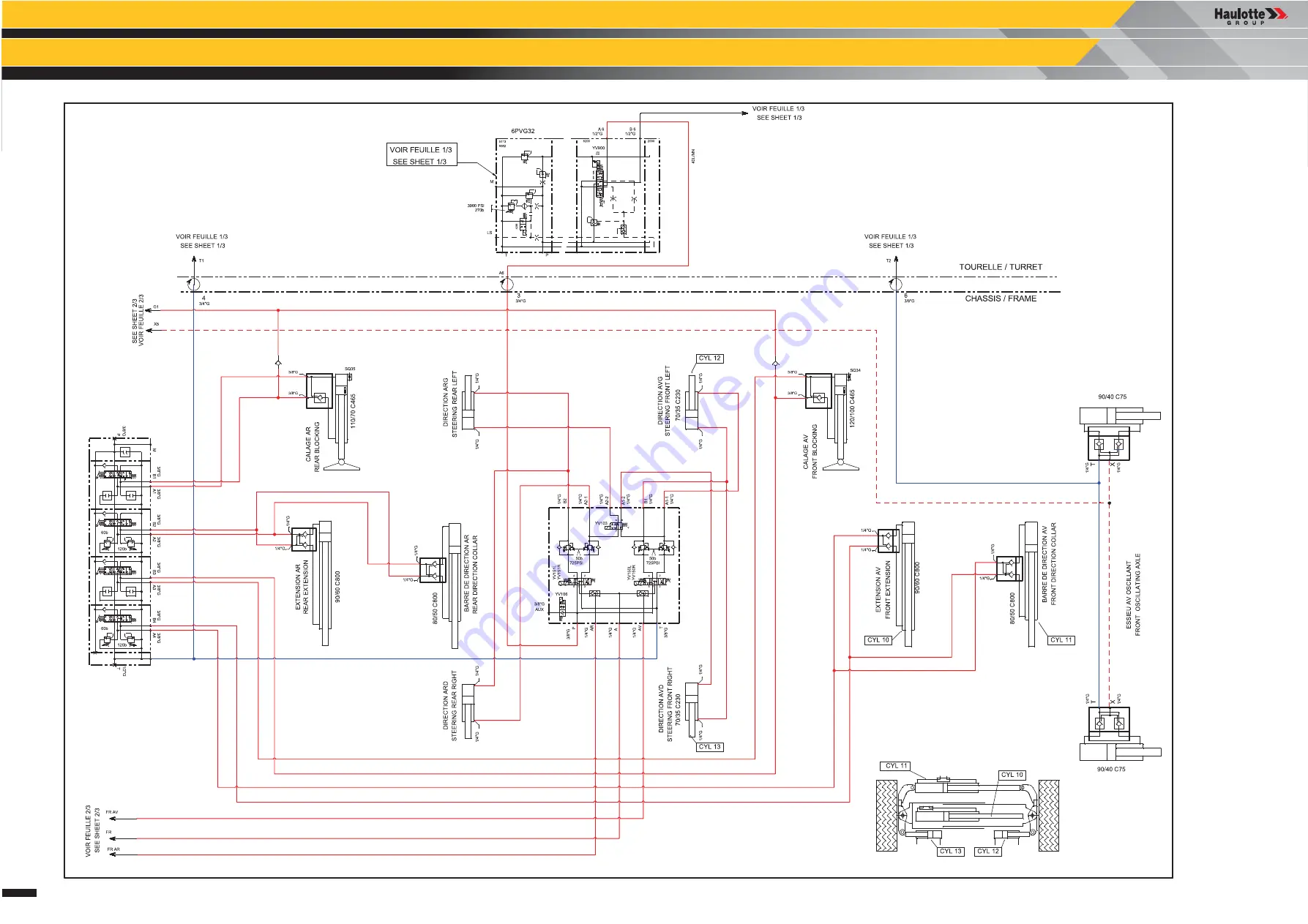Click the front extension check valve block
The image size is (1308, 924).
click(x=888, y=541)
